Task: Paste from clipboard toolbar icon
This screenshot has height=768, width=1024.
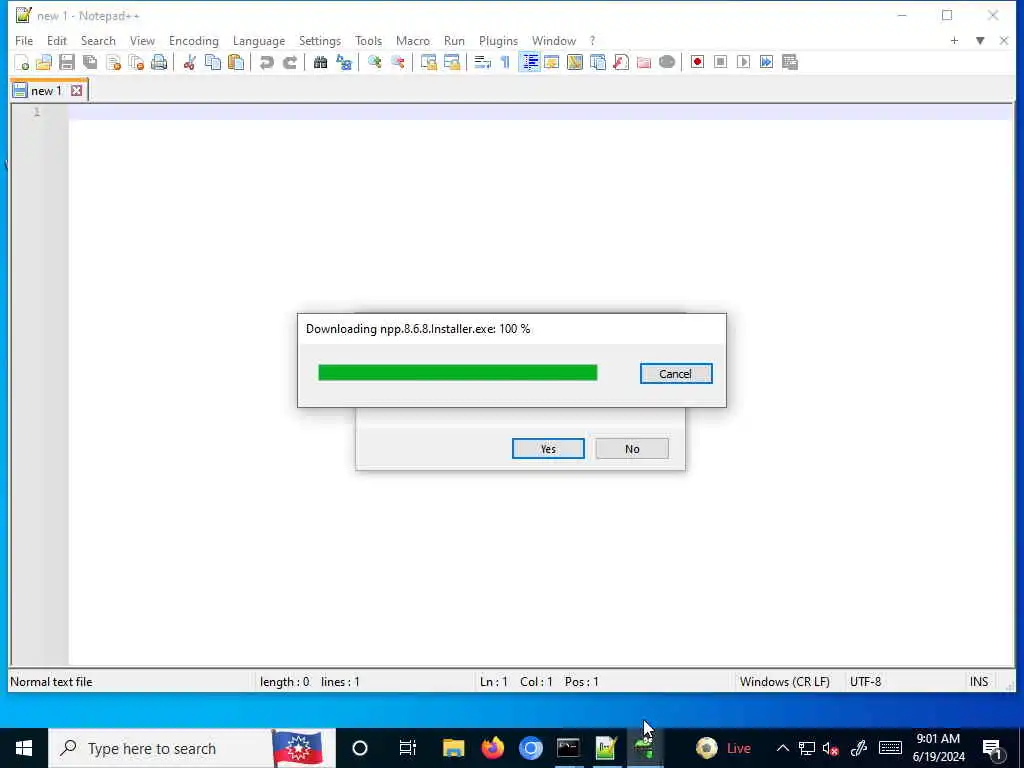Action: tap(236, 62)
